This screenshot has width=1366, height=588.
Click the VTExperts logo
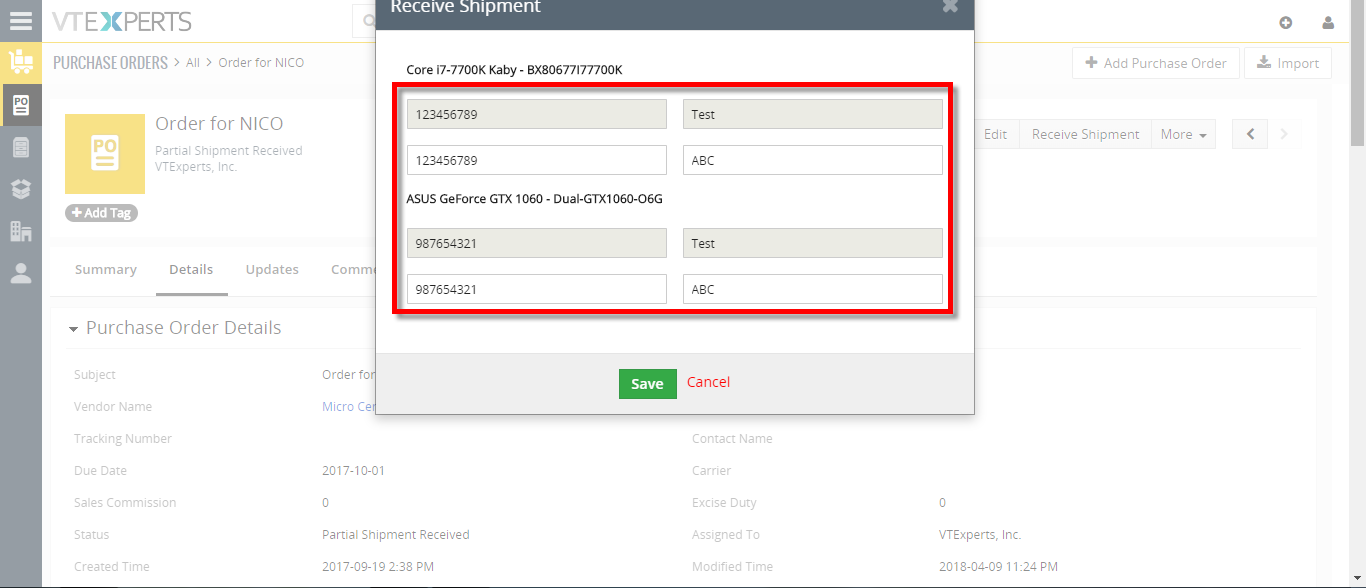(121, 21)
